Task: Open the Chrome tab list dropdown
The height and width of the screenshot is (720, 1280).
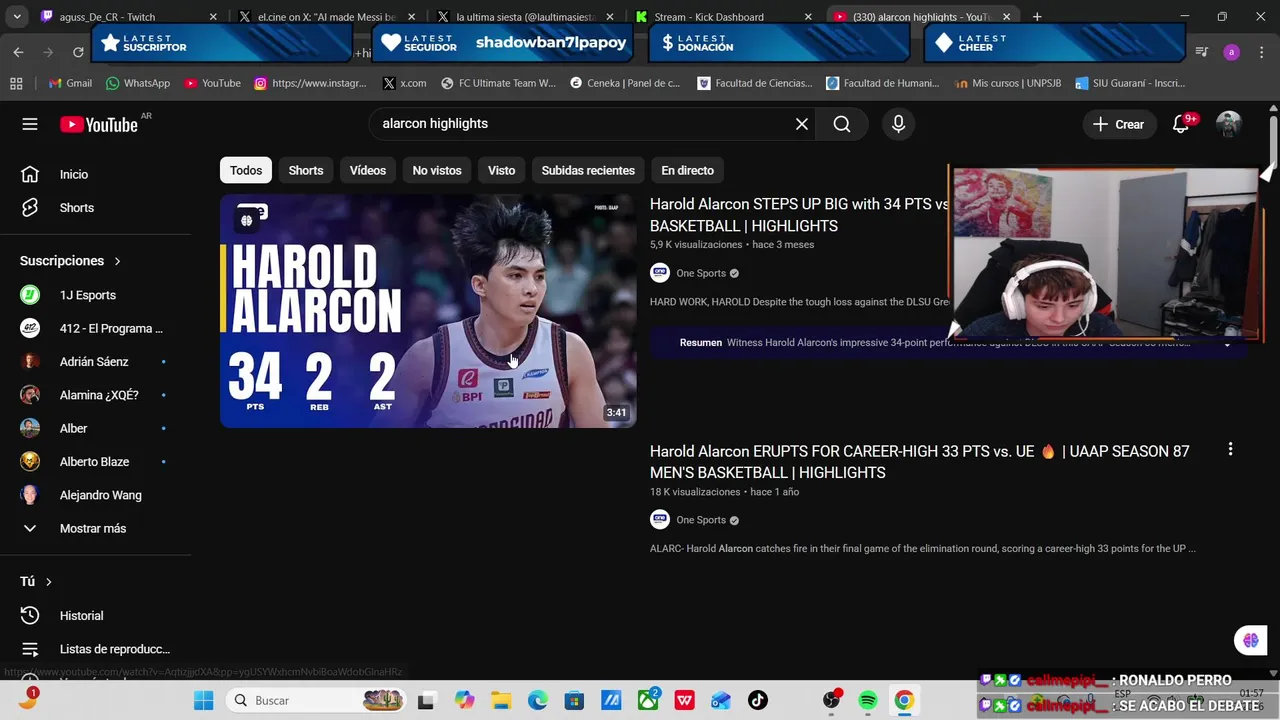Action: (17, 17)
